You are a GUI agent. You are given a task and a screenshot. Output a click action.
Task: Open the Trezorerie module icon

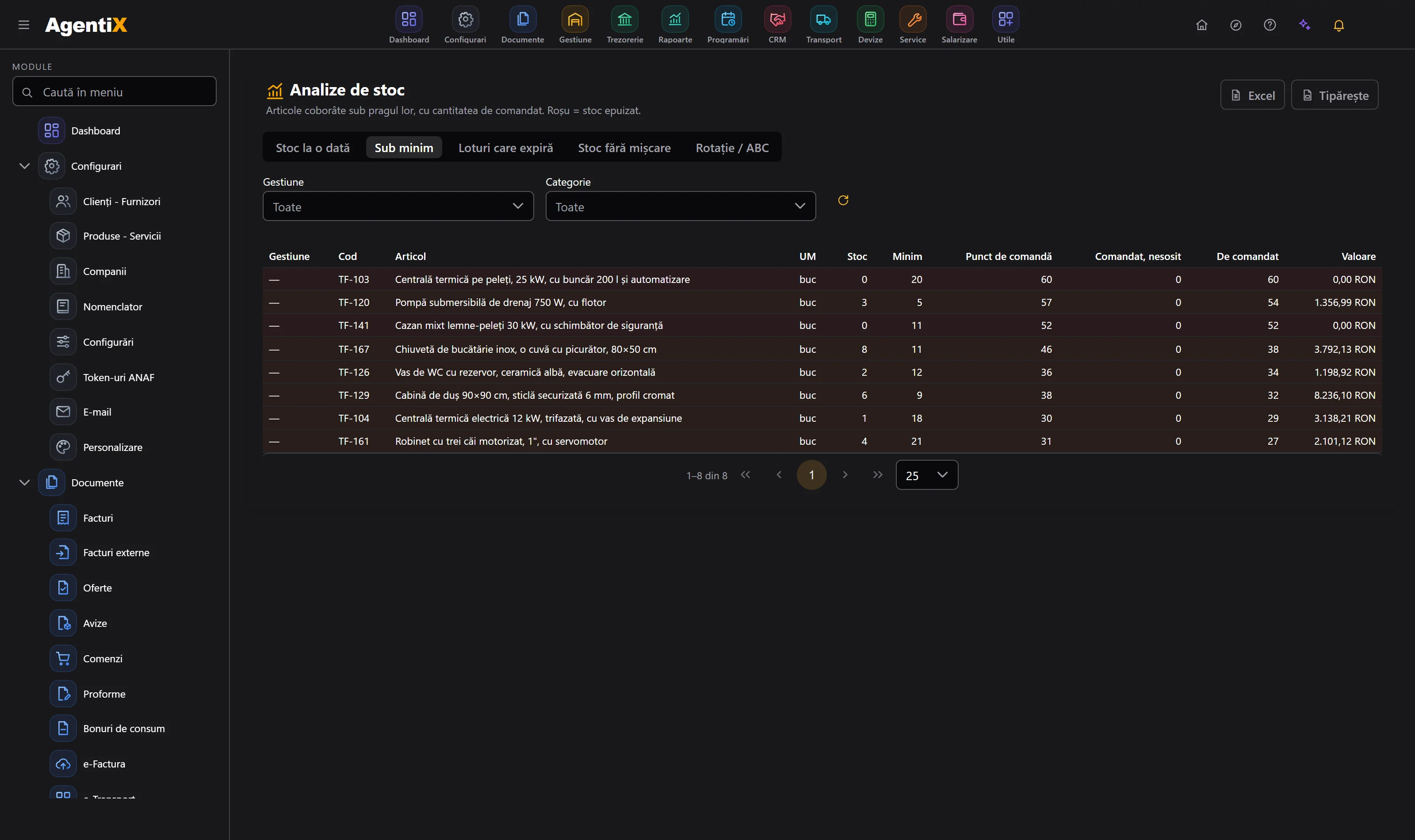point(624,19)
